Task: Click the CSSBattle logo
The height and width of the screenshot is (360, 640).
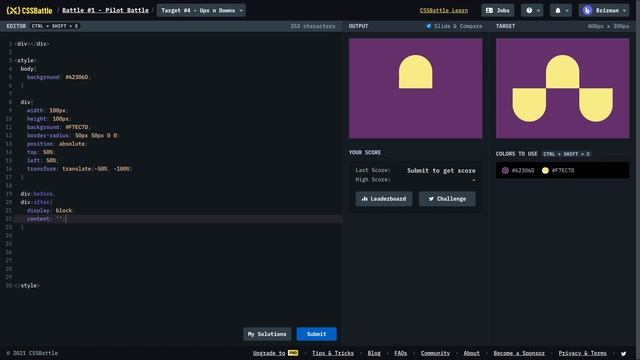Action: [29, 10]
